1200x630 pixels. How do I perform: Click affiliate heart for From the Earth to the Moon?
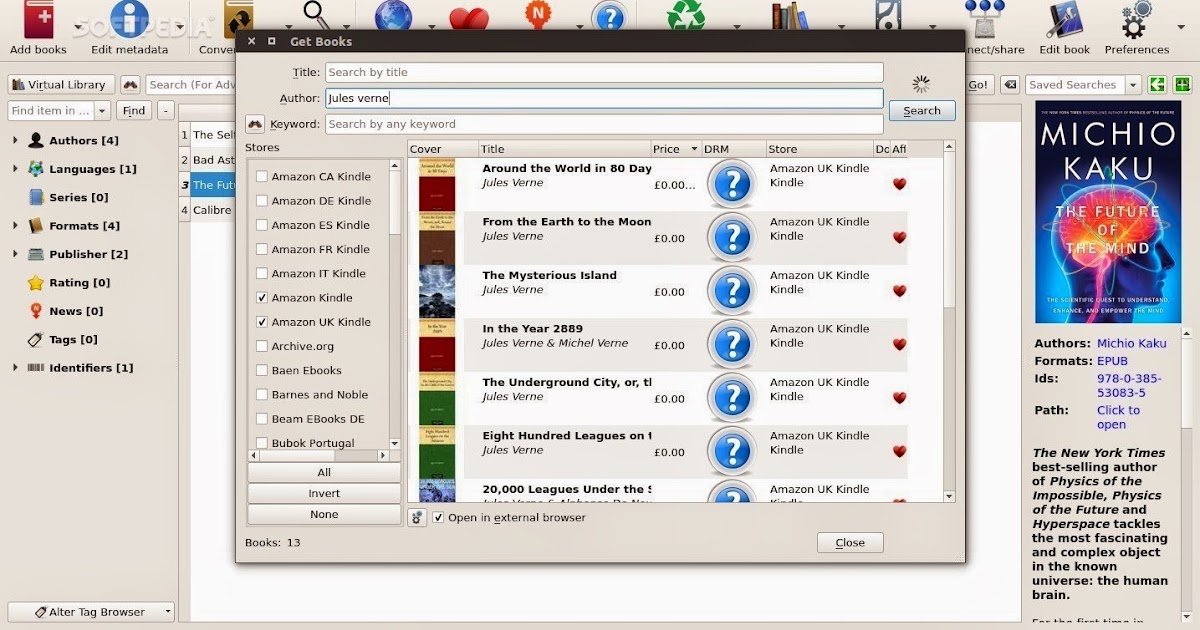tap(899, 238)
